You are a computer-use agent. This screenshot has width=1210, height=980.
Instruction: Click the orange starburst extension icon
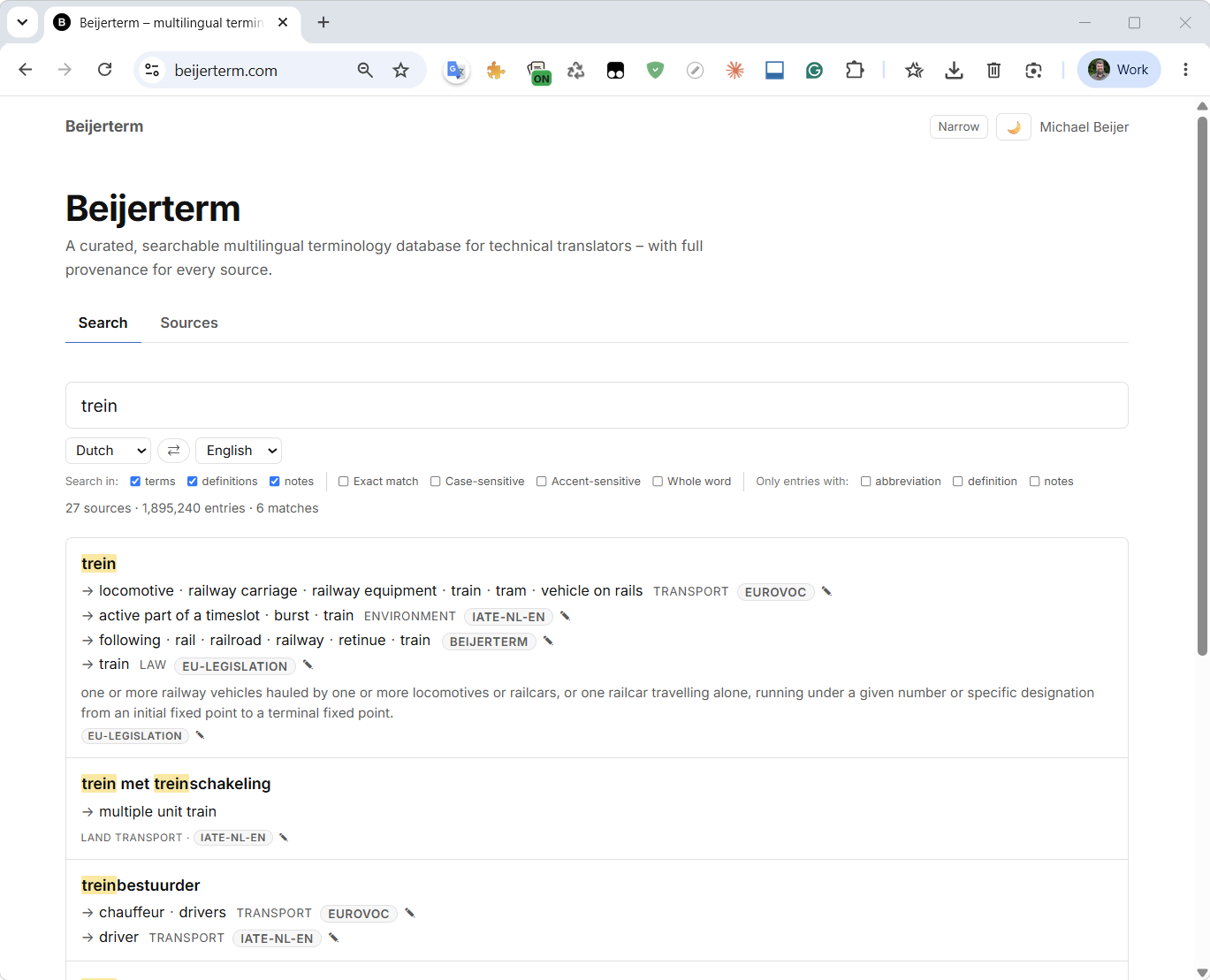734,70
